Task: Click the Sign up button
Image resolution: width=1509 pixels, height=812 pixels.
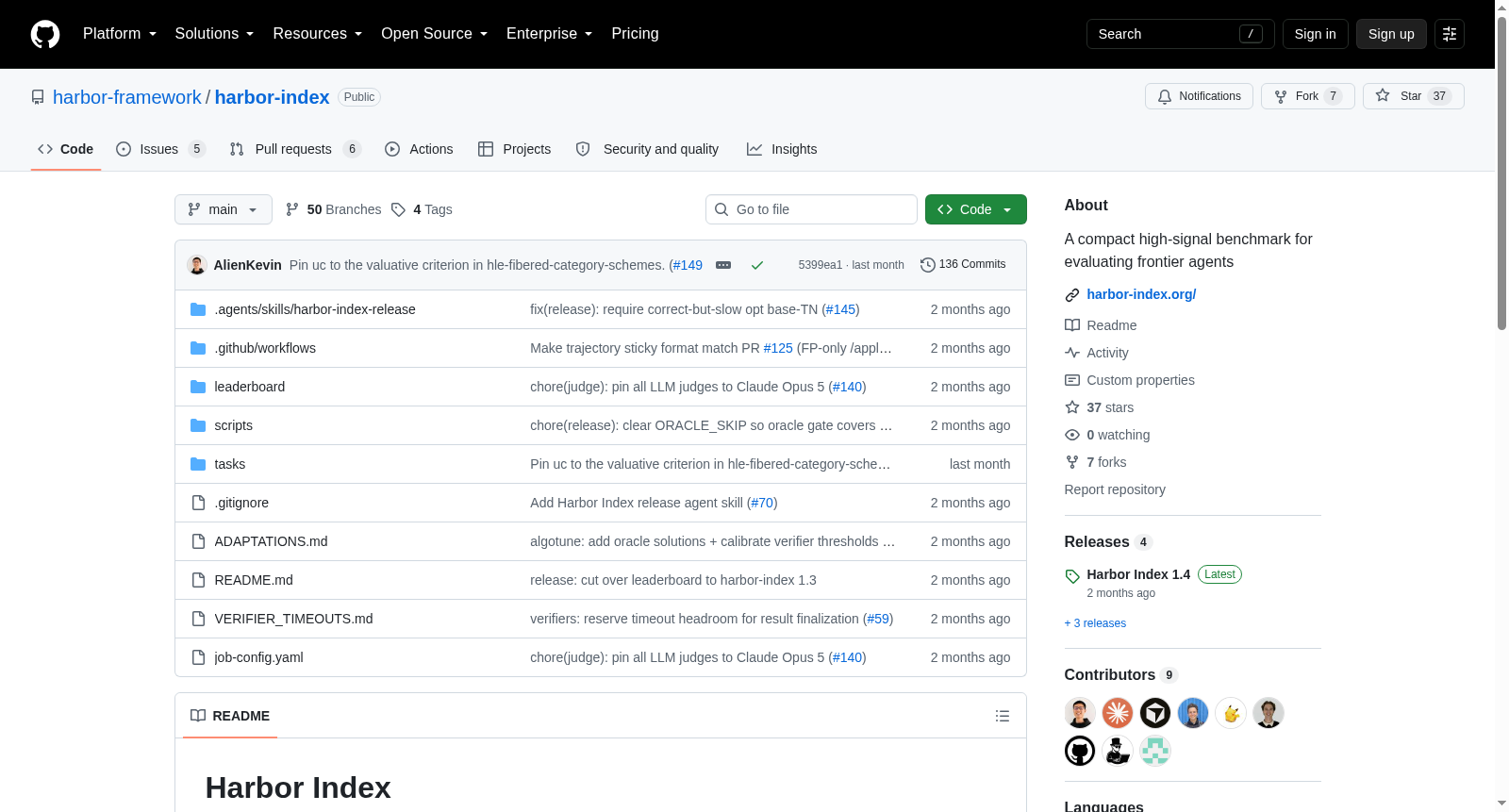Action: (1391, 34)
